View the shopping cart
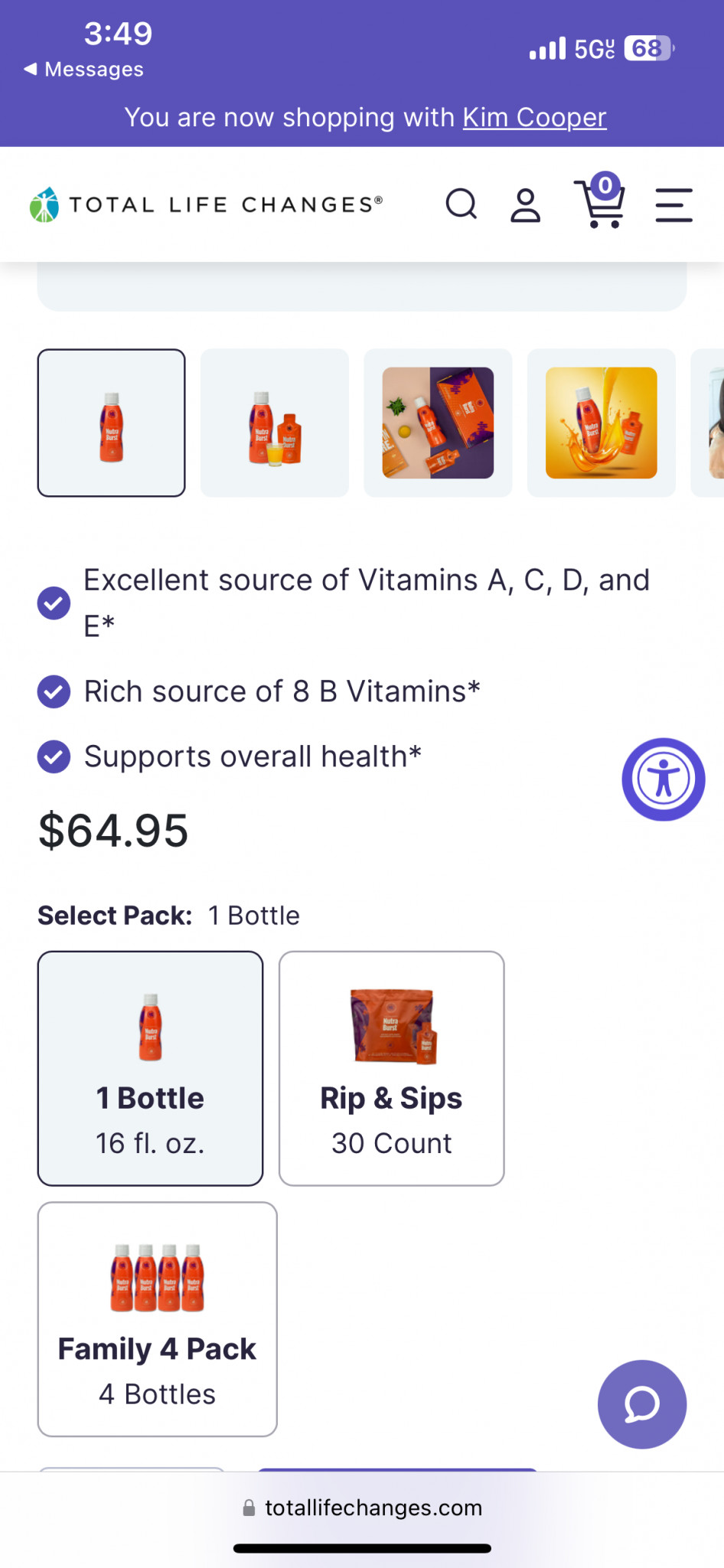 [x=601, y=201]
